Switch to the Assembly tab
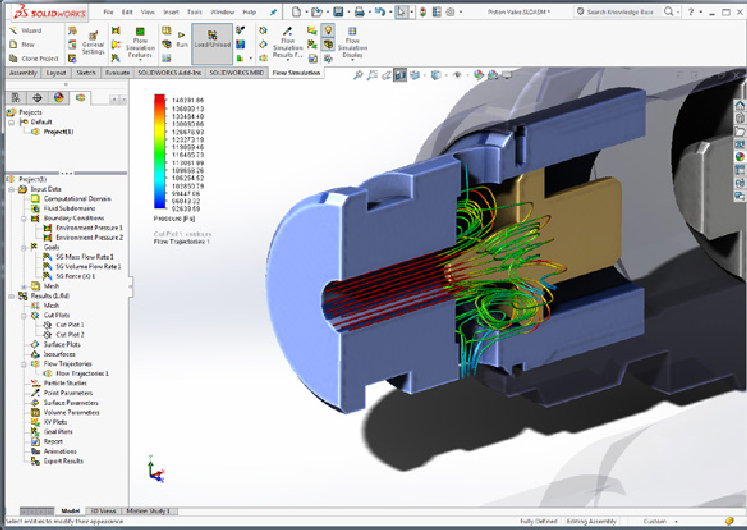Screen dimensions: 747x530 [x=23, y=72]
